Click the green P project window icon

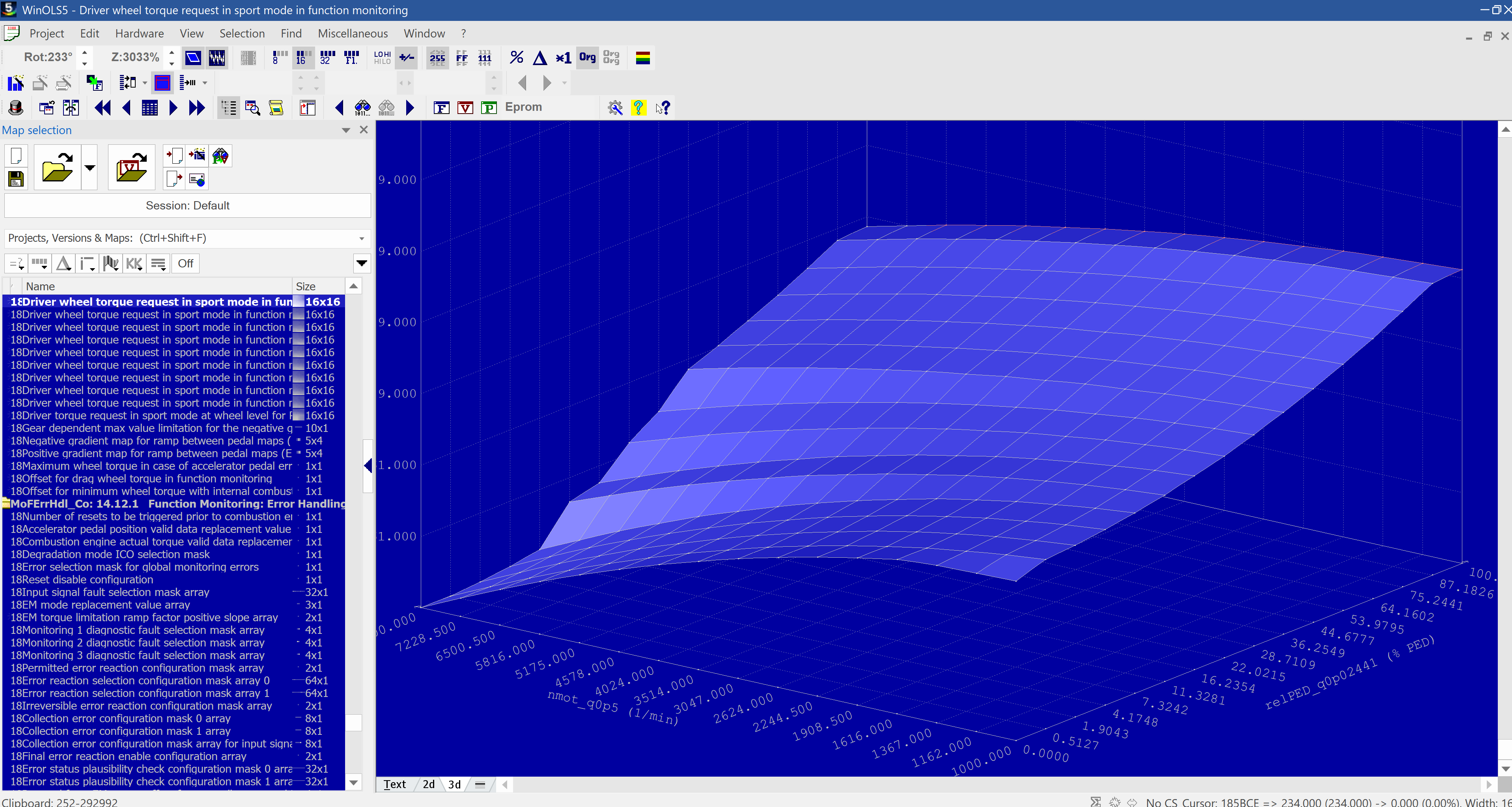pos(488,107)
